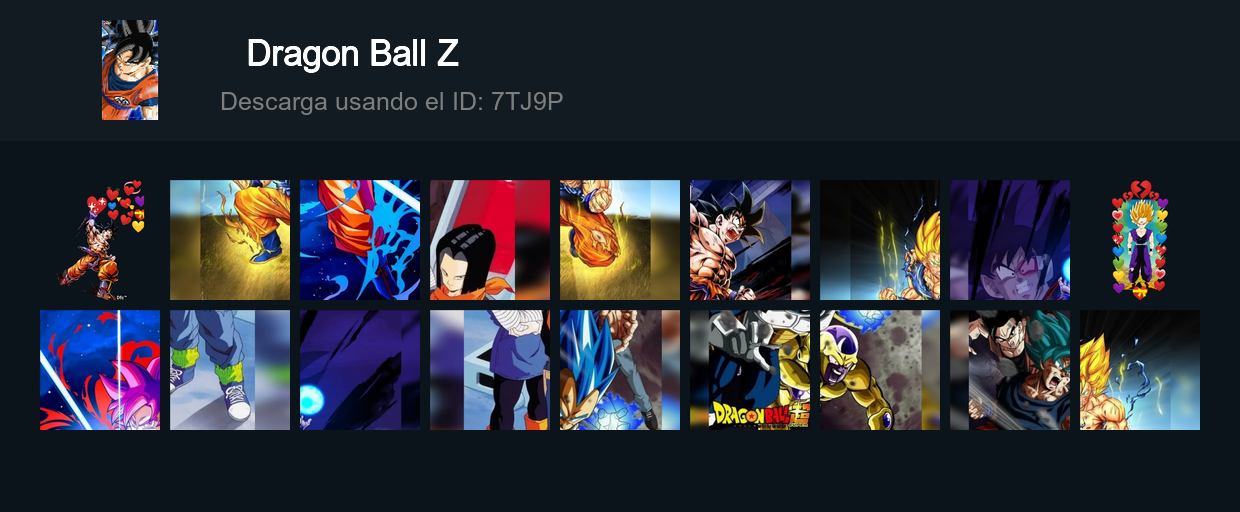Select shirtless battle-damaged Goku sticker
This screenshot has height=512, width=1240.
[750, 240]
